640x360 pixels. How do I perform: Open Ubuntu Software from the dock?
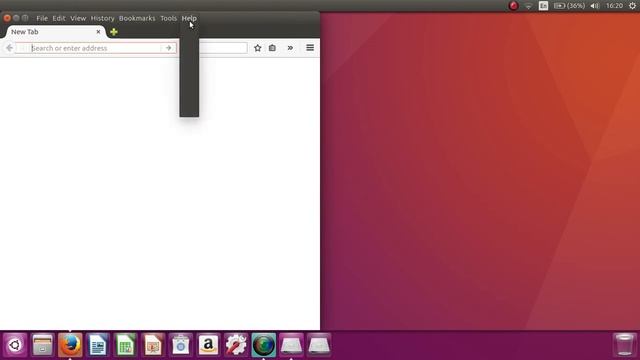181,345
